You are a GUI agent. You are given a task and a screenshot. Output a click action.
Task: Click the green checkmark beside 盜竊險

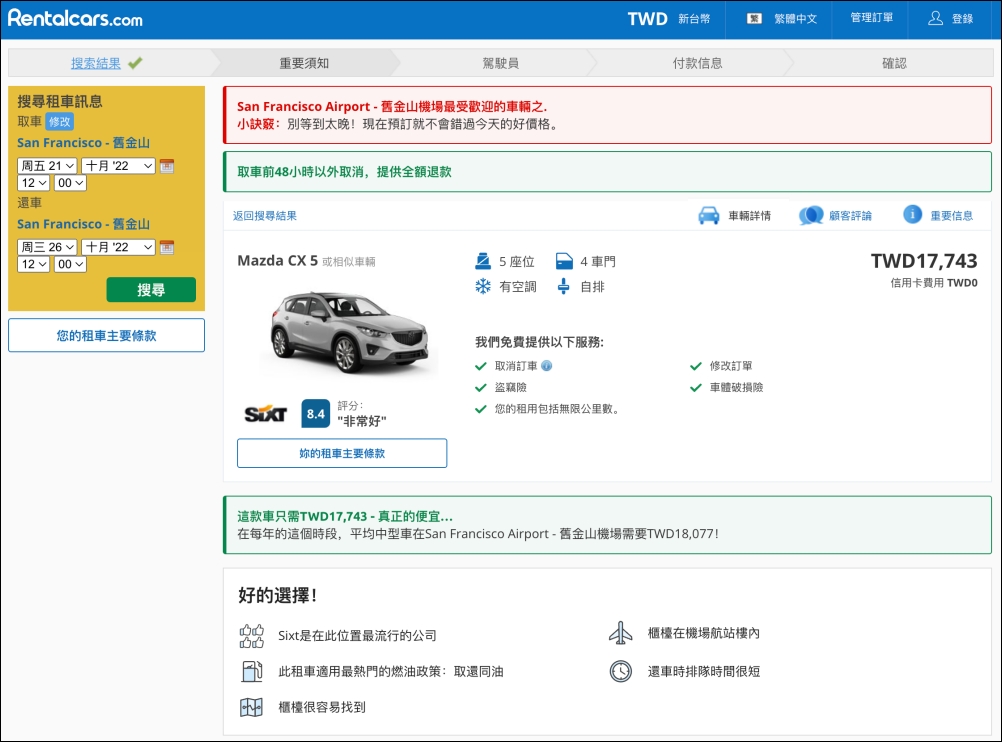(x=481, y=387)
